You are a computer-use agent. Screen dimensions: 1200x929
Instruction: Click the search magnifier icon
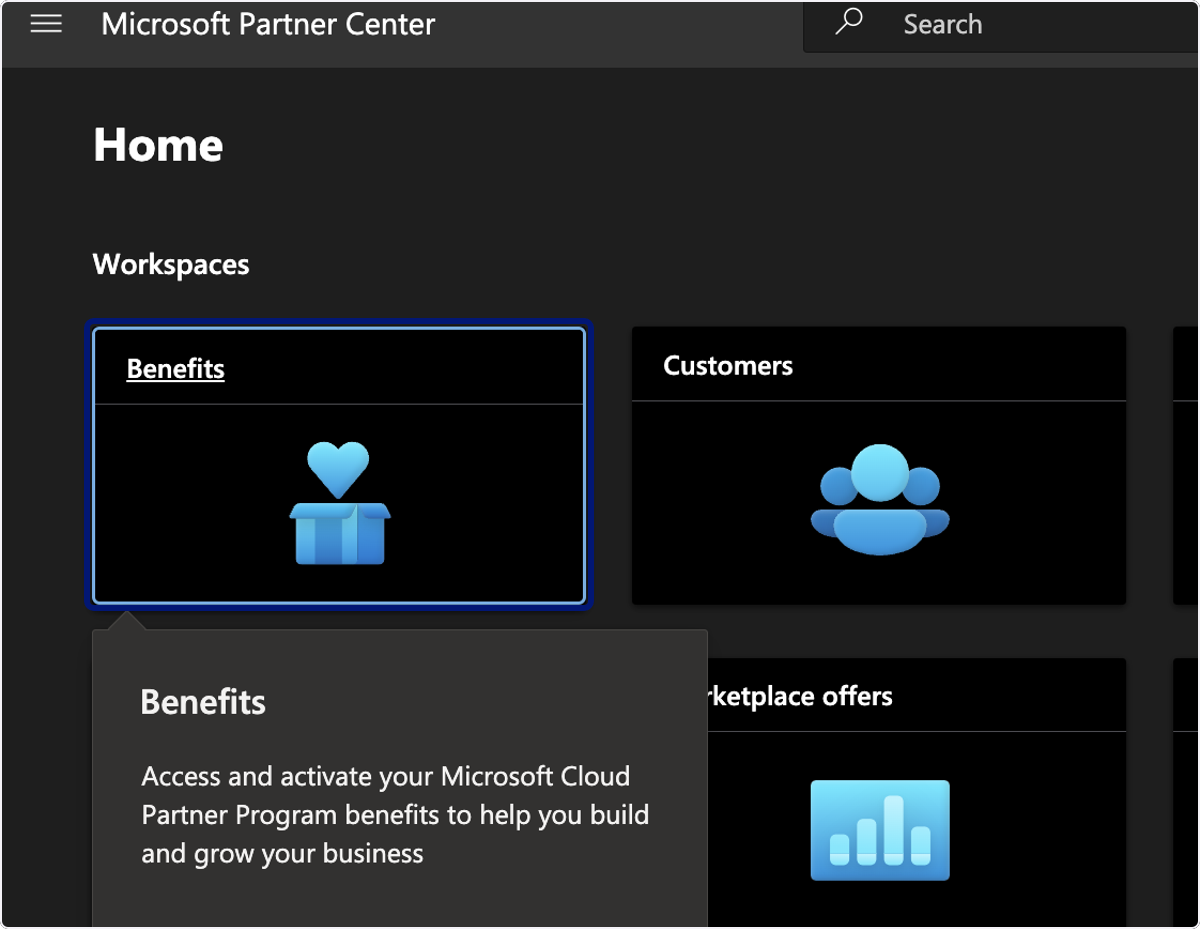pos(848,23)
